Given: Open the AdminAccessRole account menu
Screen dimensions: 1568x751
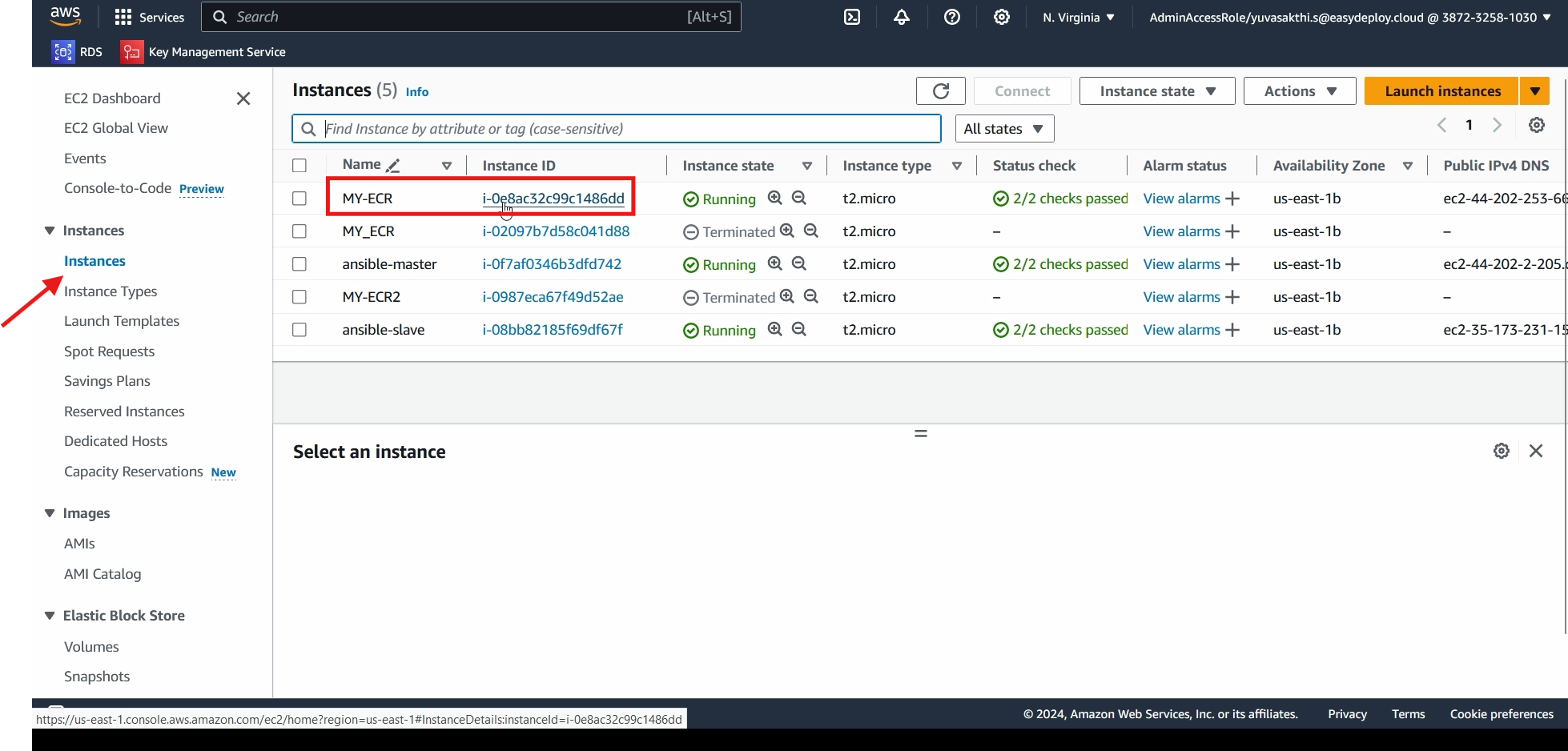Looking at the screenshot, I should (1350, 17).
